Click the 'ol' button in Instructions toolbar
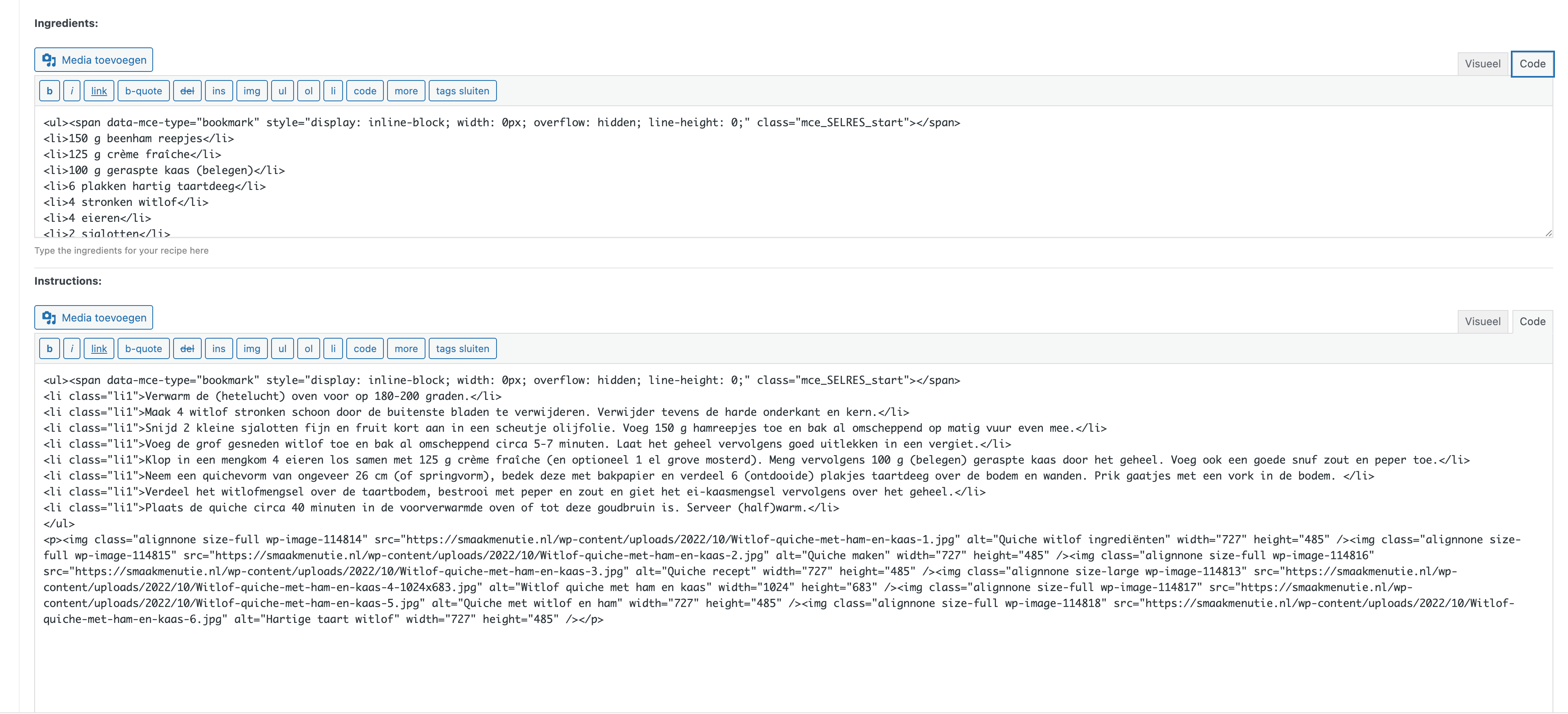Screen dimensions: 1568x714 coord(308,349)
